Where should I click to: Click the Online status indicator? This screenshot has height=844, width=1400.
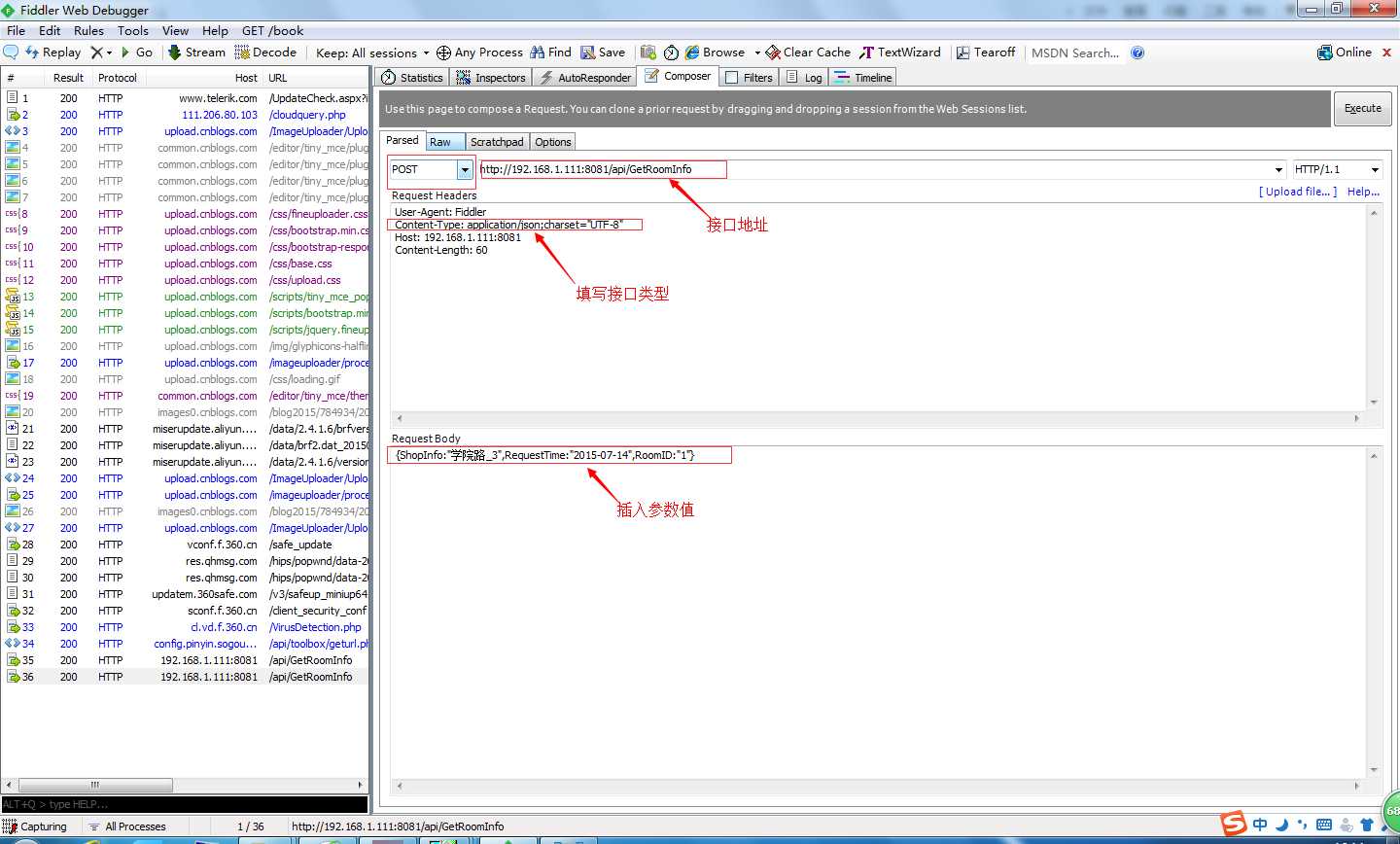(1345, 53)
